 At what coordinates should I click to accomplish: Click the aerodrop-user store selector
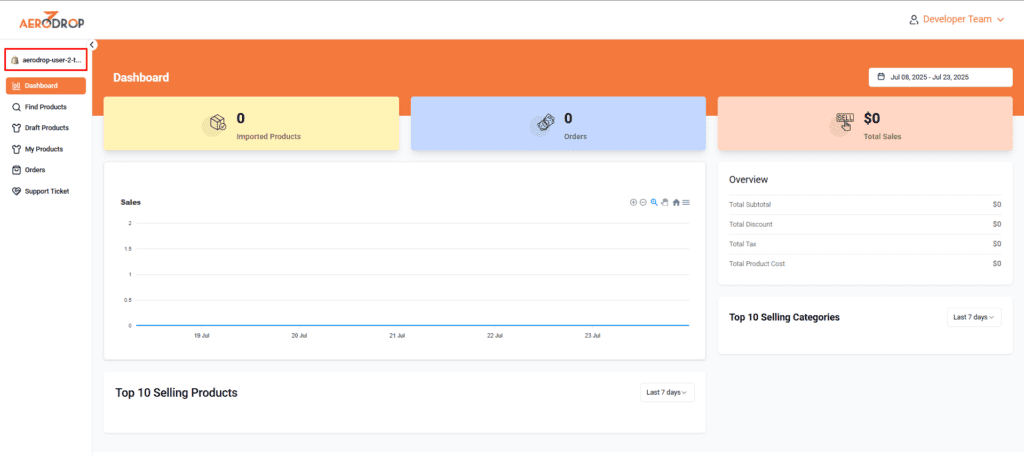click(45, 60)
